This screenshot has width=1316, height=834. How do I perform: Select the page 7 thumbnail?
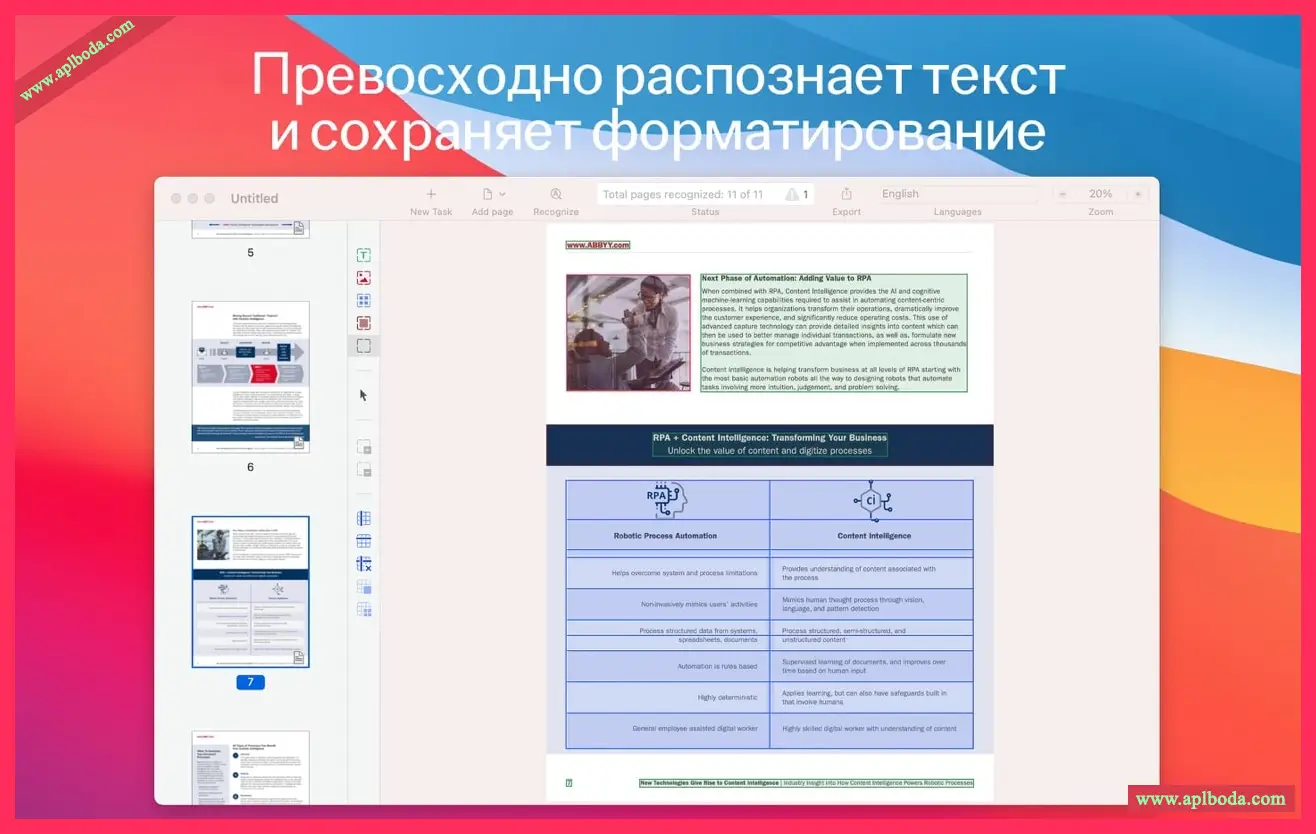pyautogui.click(x=250, y=592)
